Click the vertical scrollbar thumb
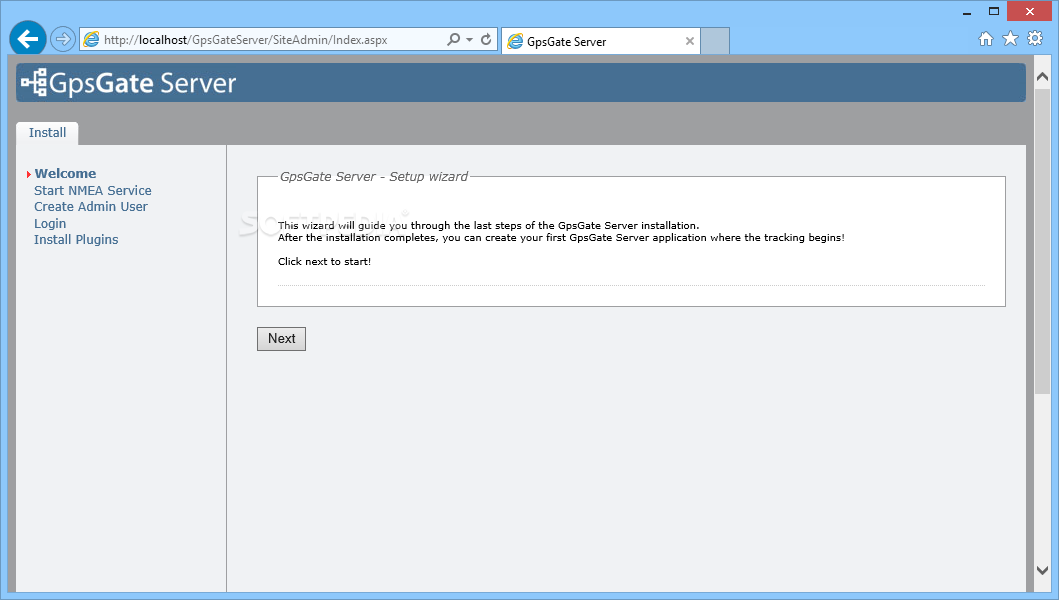Viewport: 1059px width, 600px height. [x=1042, y=241]
